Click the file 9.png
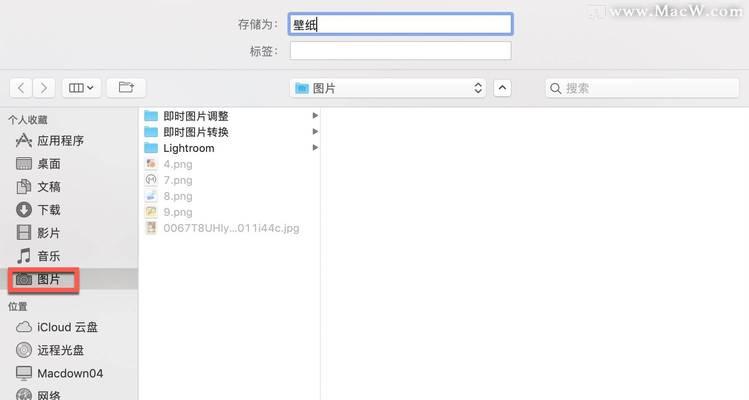The width and height of the screenshot is (749, 400). (x=231, y=212)
